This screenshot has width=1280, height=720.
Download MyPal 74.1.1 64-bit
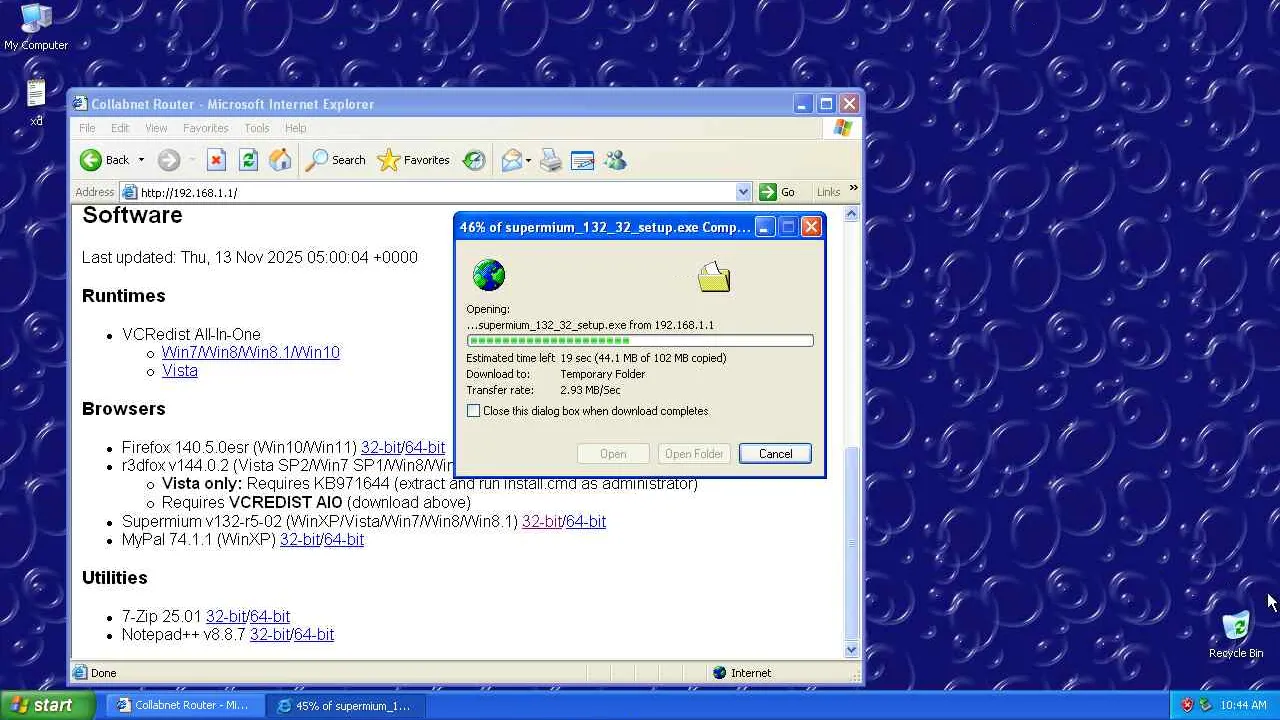[344, 539]
